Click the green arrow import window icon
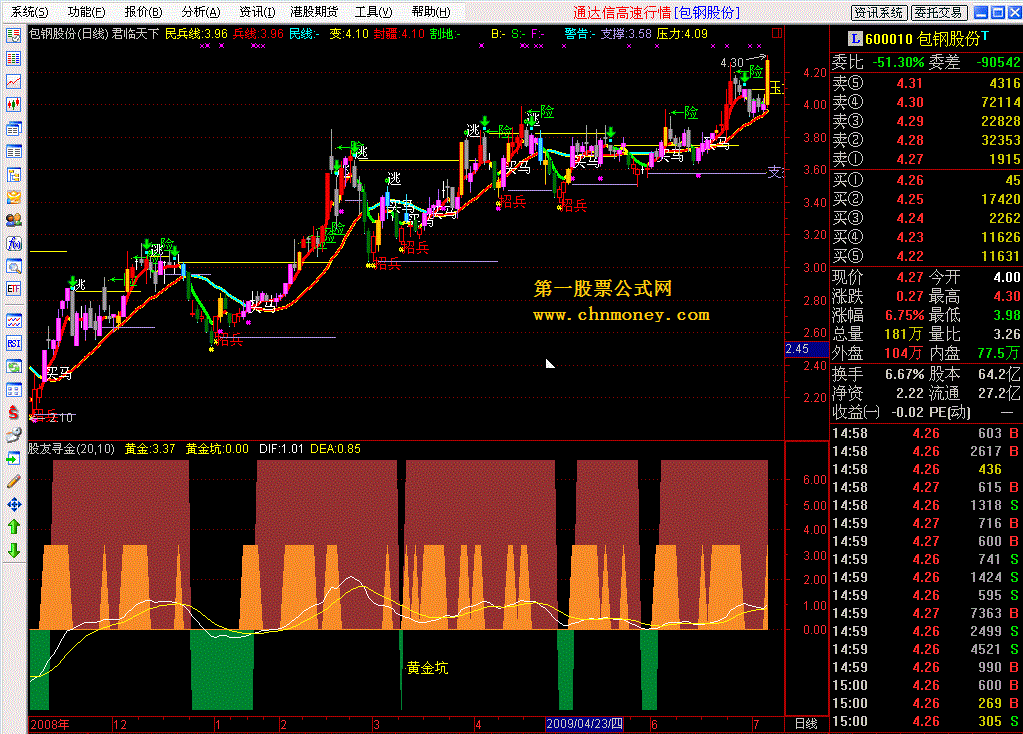 [14, 459]
